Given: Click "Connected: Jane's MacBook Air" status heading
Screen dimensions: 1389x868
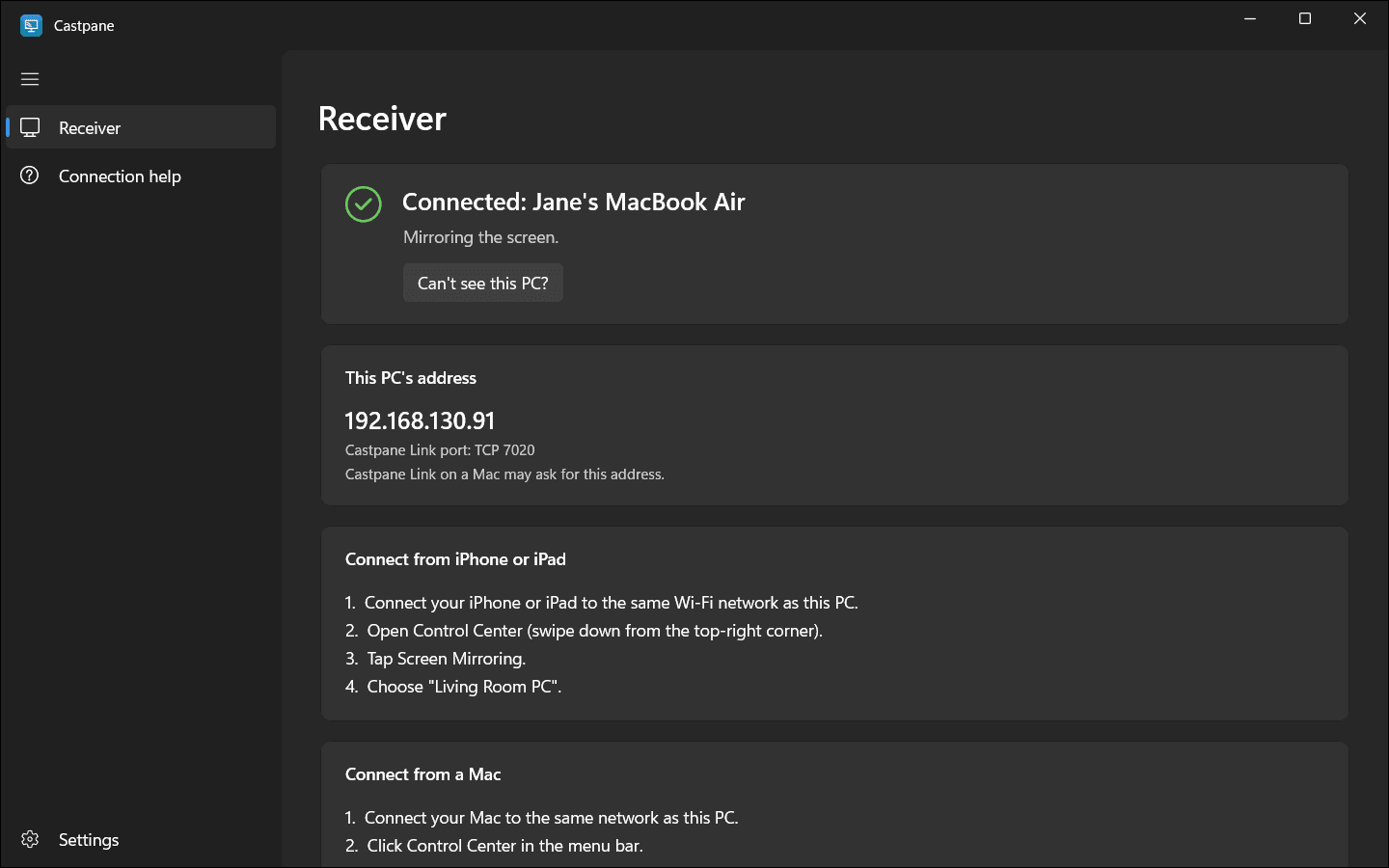Looking at the screenshot, I should pyautogui.click(x=574, y=202).
